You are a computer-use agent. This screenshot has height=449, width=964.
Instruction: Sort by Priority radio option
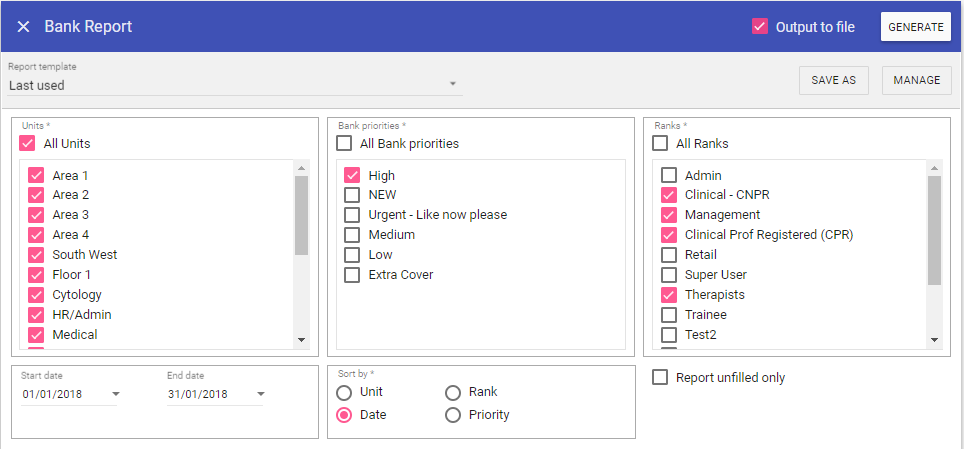click(453, 415)
